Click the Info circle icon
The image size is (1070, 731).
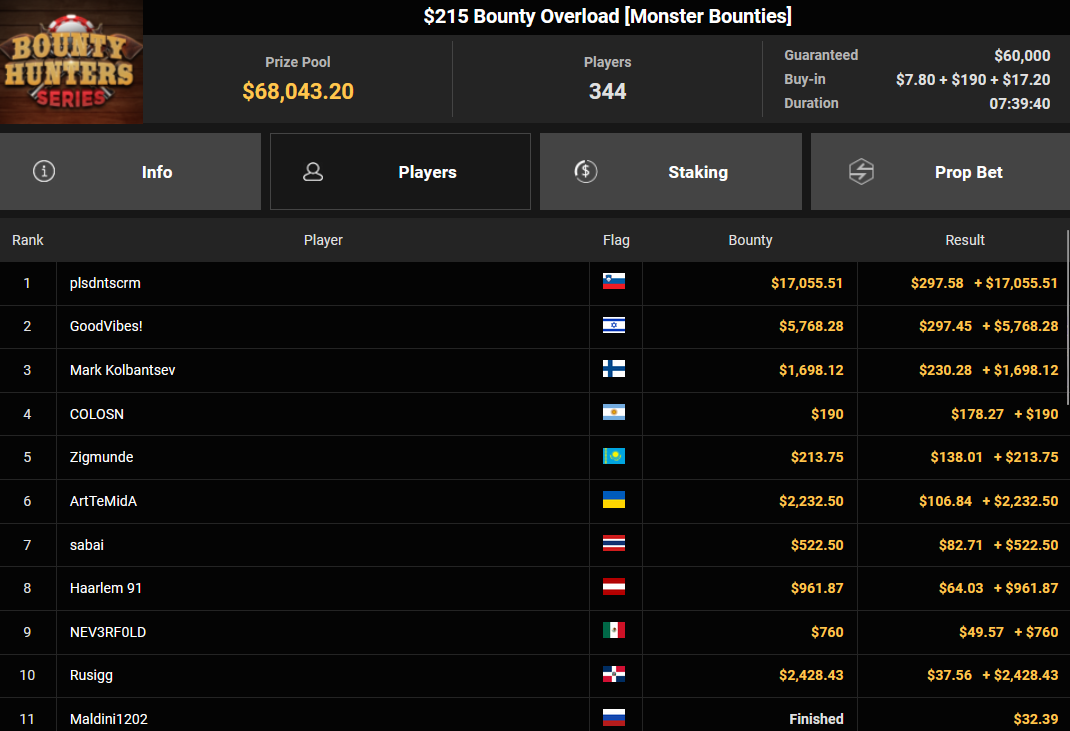click(44, 171)
